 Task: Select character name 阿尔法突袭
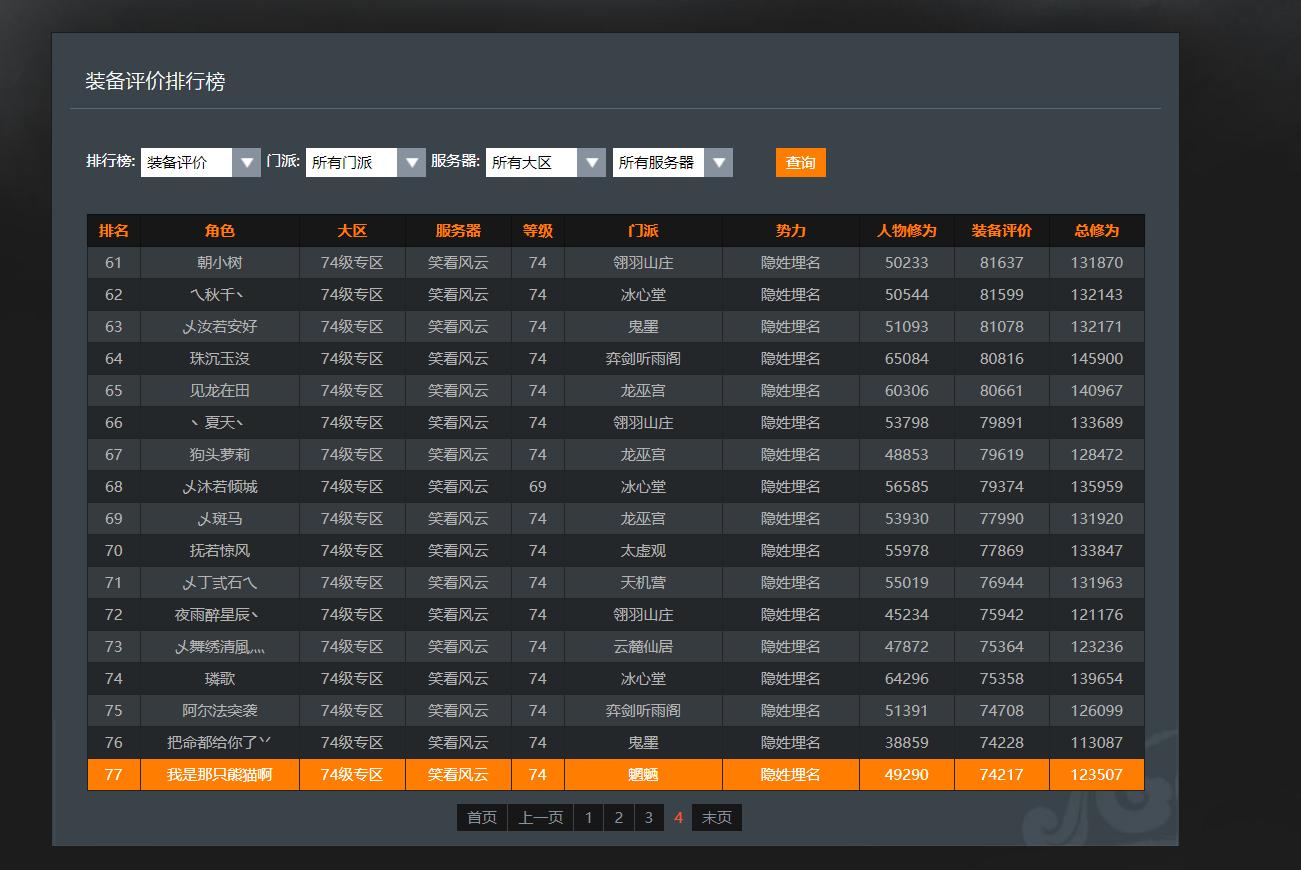(x=220, y=711)
